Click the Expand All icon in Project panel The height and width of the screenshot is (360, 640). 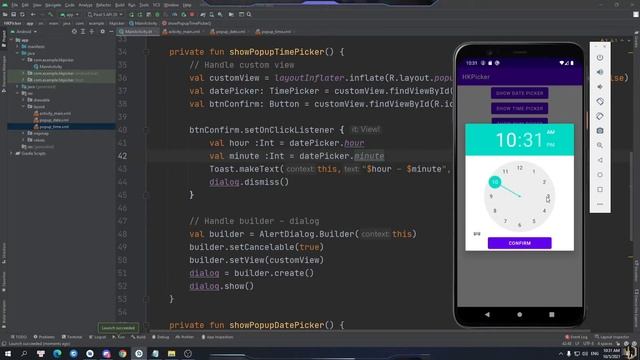(83, 31)
